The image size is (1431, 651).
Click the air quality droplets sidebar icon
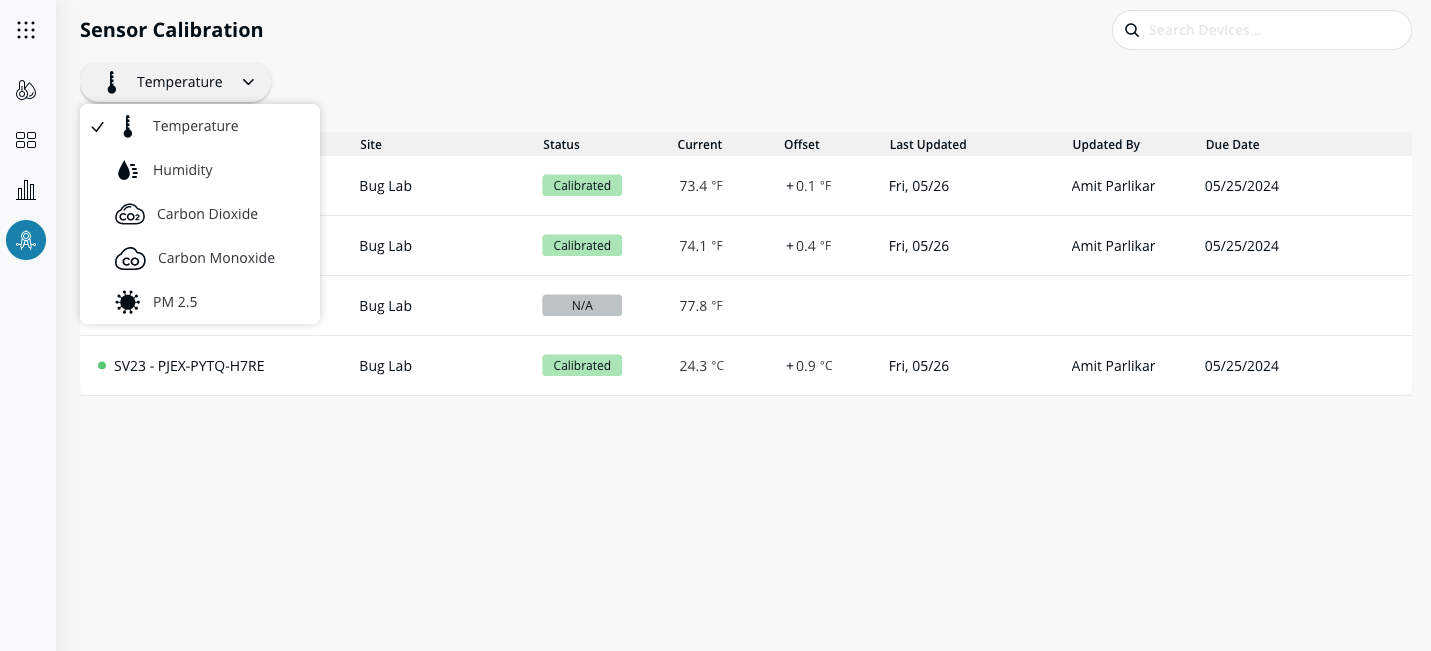[x=26, y=91]
